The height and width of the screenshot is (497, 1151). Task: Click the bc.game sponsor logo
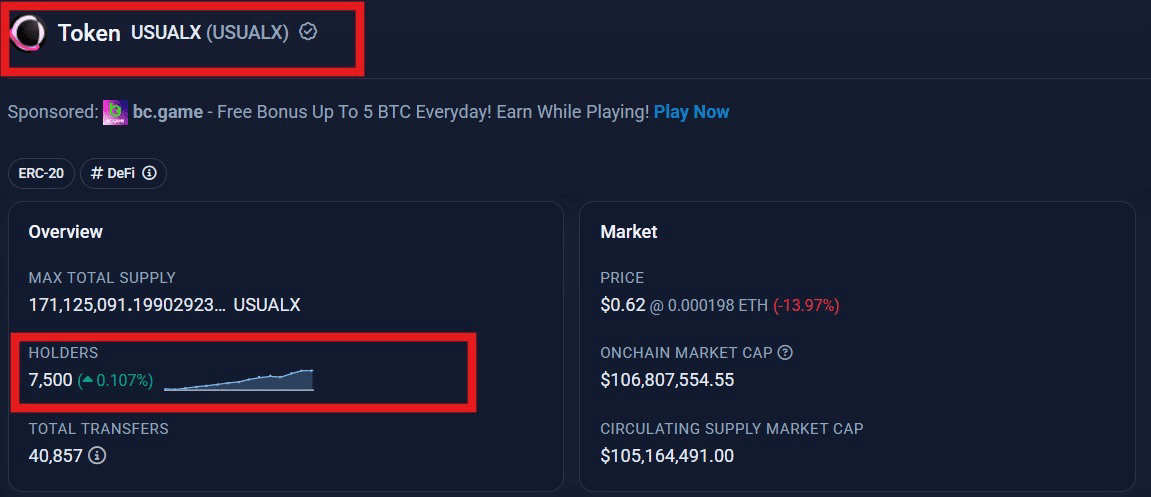[115, 112]
